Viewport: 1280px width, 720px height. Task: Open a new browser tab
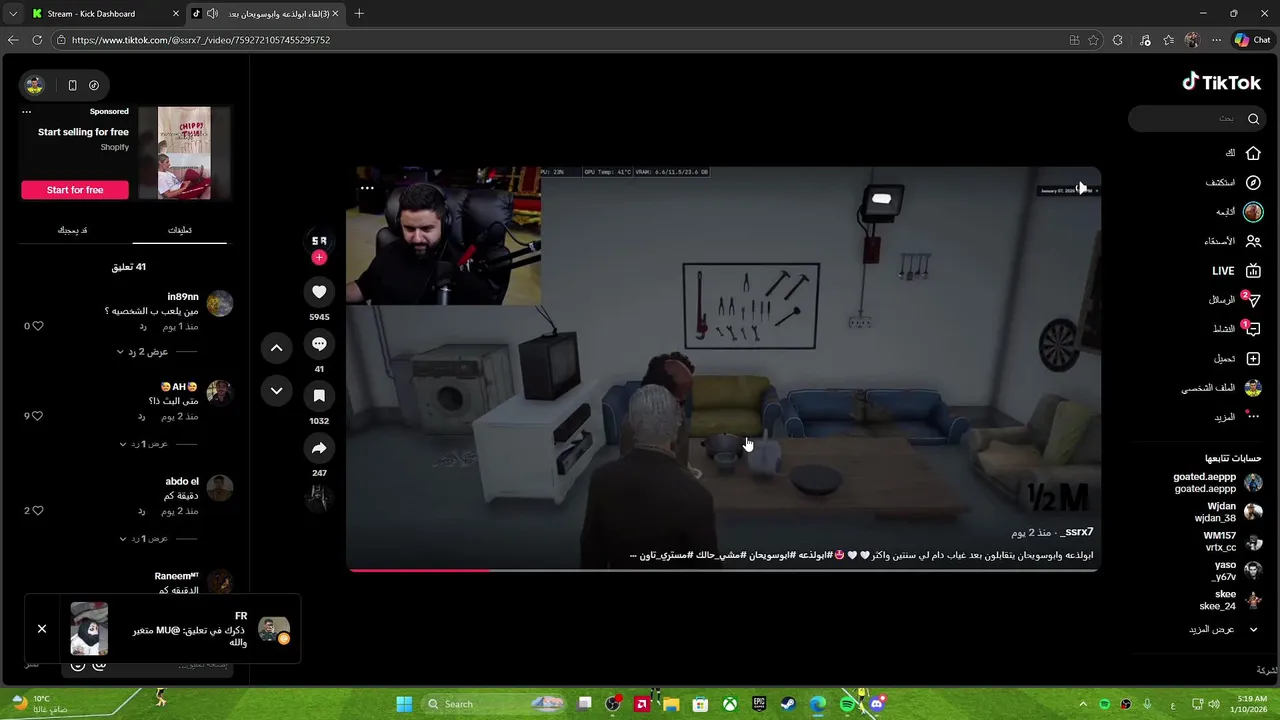359,14
